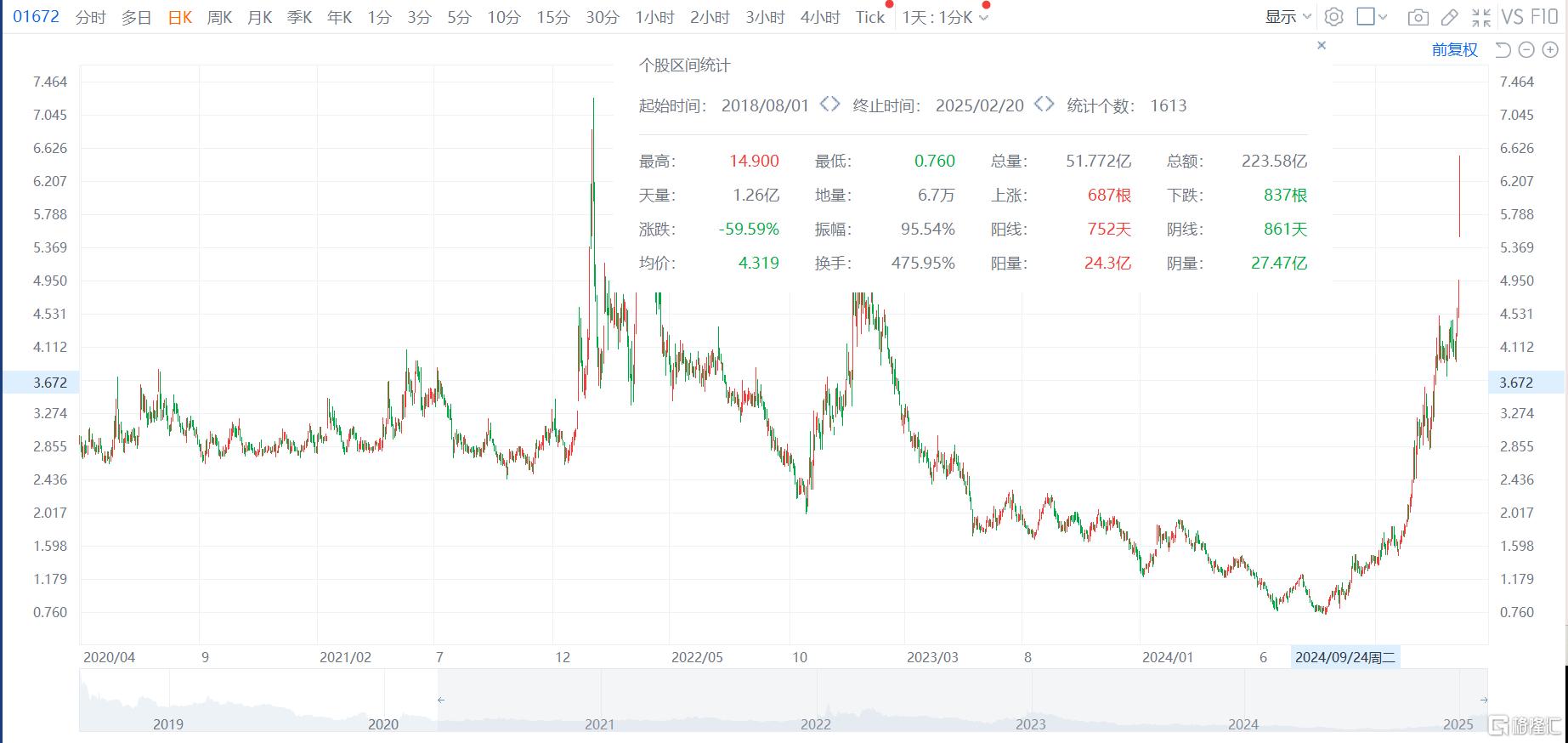
Task: Open the 显示 dropdown menu
Action: [1288, 17]
